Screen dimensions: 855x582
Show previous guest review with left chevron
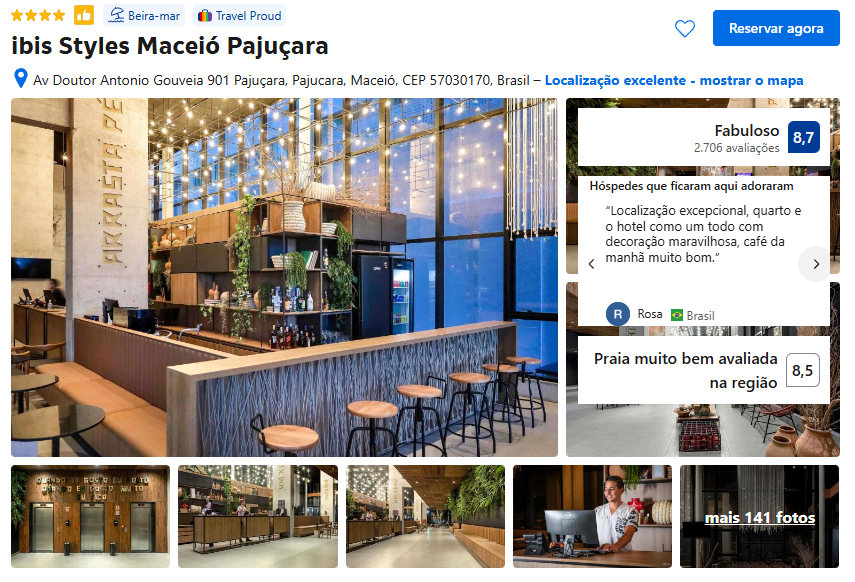coord(592,264)
